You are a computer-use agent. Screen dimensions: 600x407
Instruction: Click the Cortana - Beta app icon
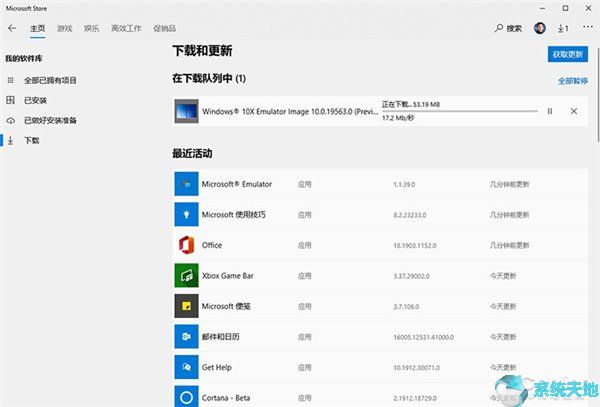(186, 397)
